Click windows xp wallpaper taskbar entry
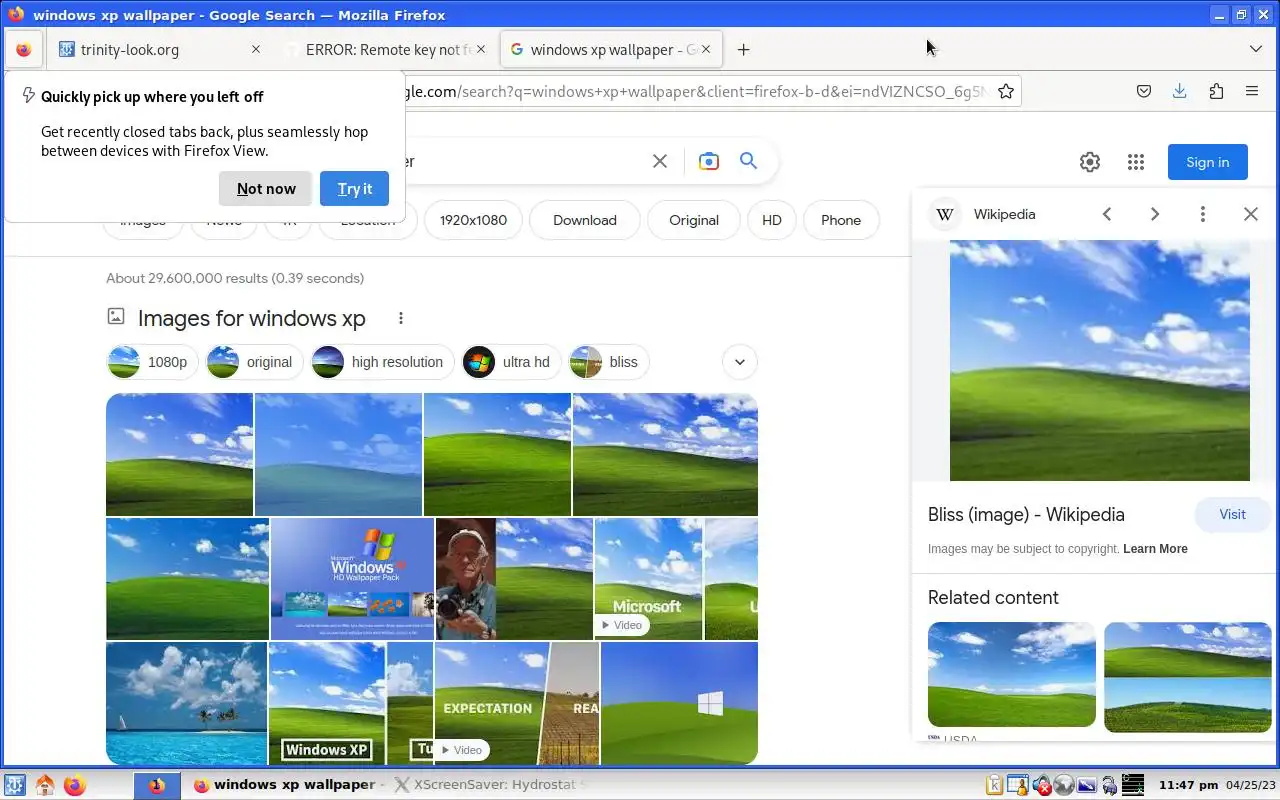1280x800 pixels. tap(286, 785)
